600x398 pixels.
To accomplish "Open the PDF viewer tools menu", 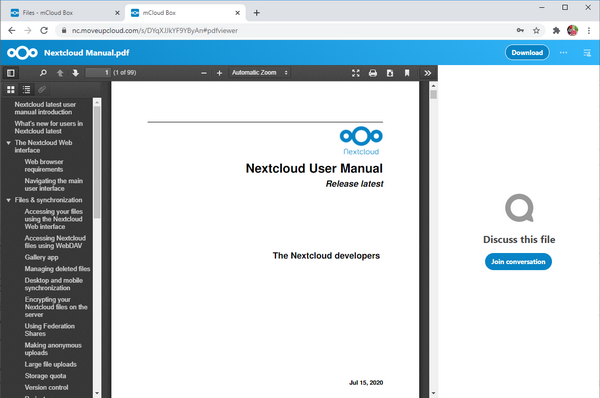I will pyautogui.click(x=427, y=73).
